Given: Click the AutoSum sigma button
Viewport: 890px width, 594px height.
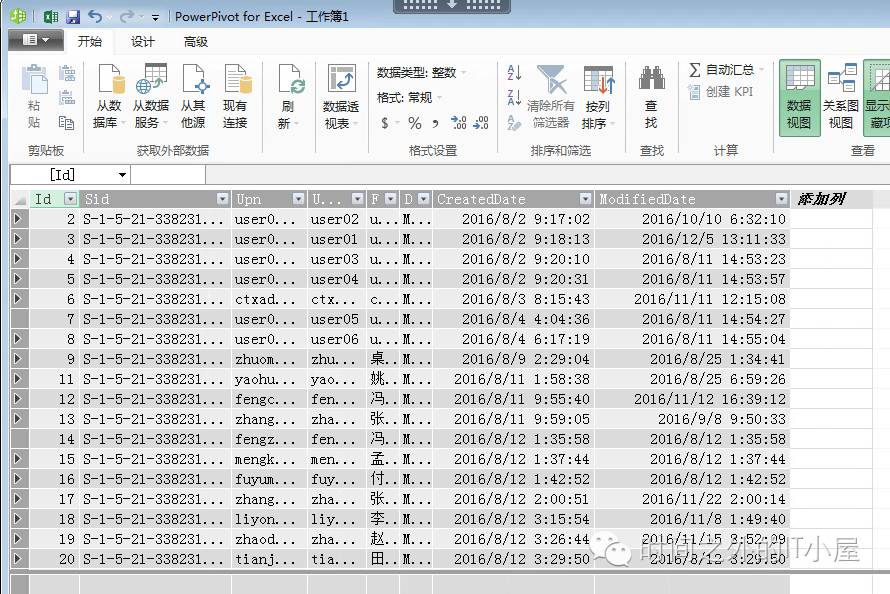Looking at the screenshot, I should click(x=725, y=70).
